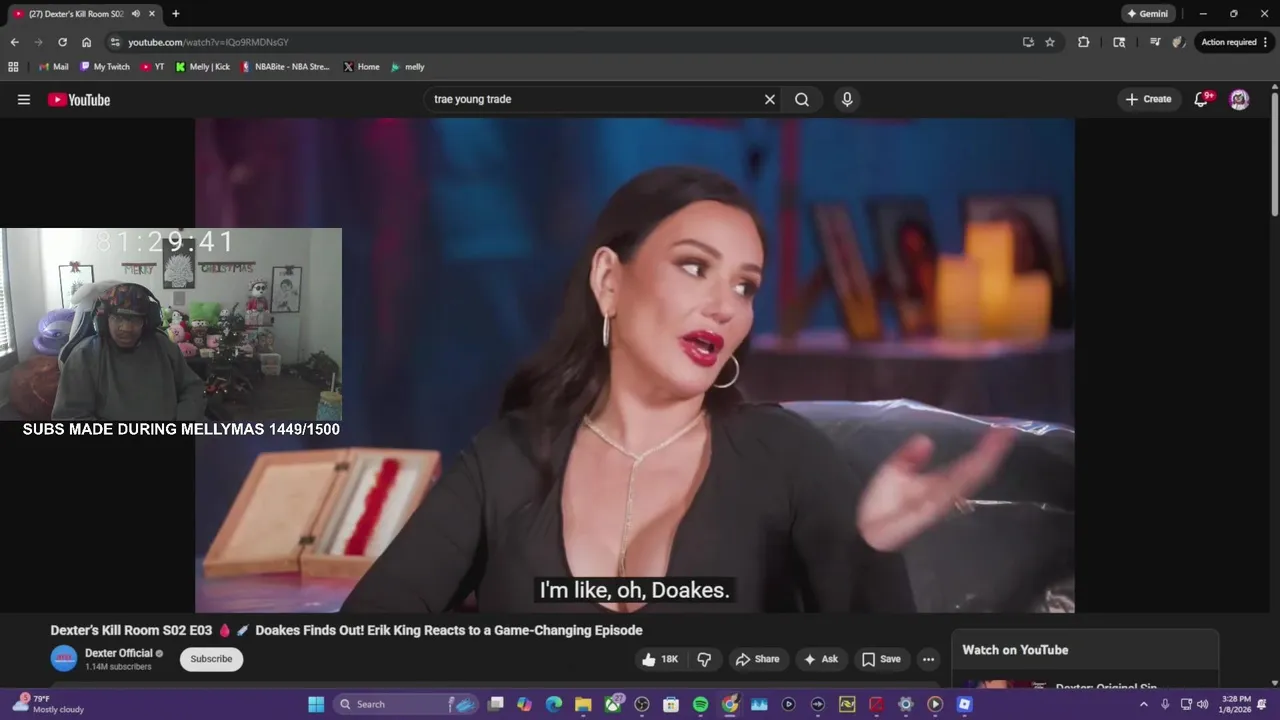
Task: Open the Ask AI button below the video
Action: [x=821, y=659]
